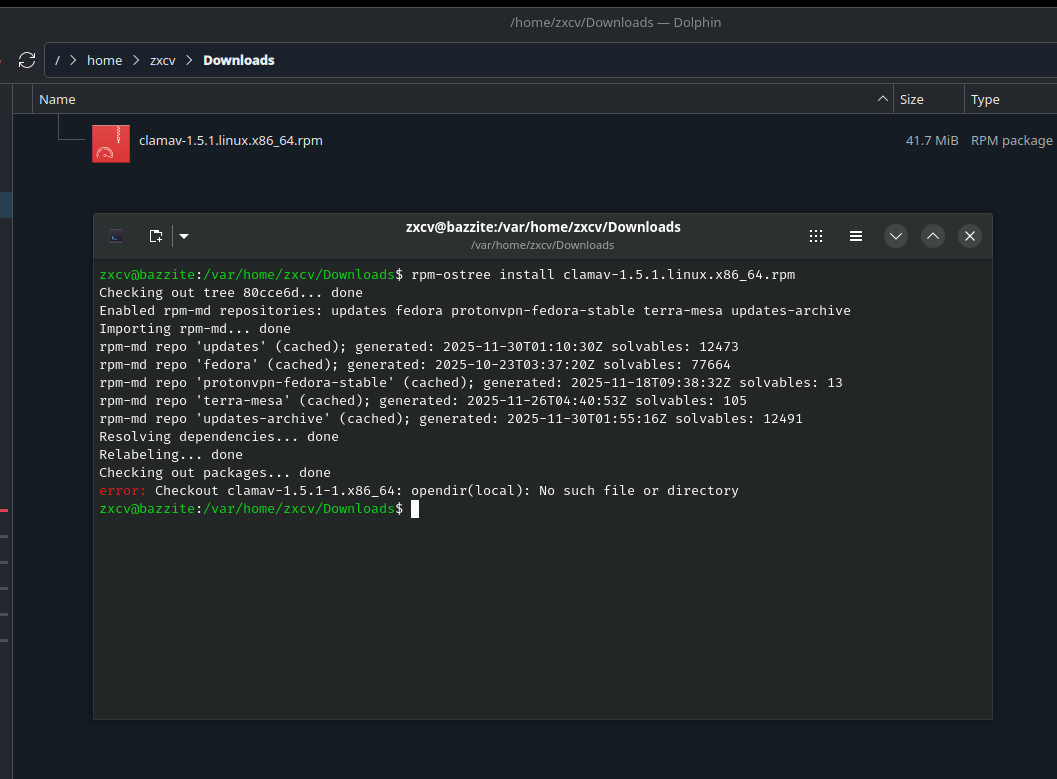The height and width of the screenshot is (779, 1057).
Task: Click the grid layout icon in terminal titlebar
Action: (x=816, y=236)
